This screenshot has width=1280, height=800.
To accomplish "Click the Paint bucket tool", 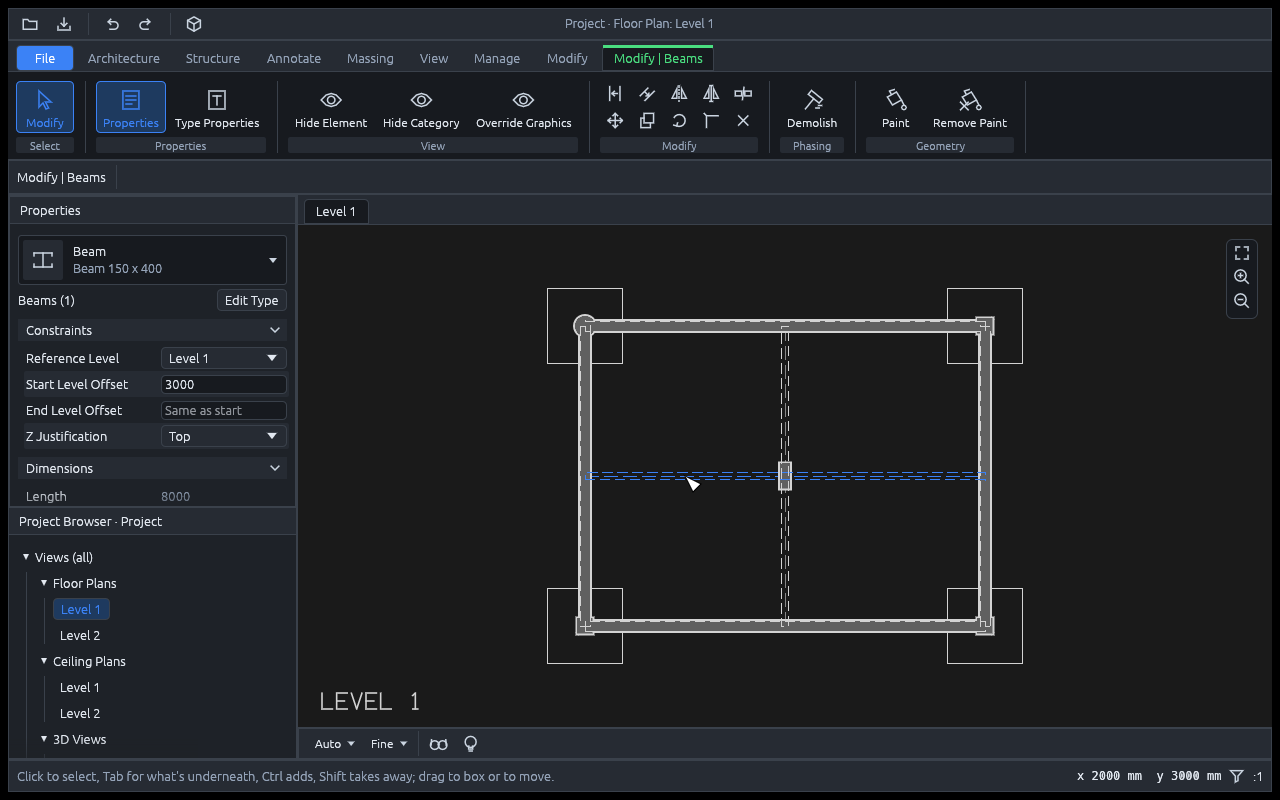I will [x=896, y=108].
